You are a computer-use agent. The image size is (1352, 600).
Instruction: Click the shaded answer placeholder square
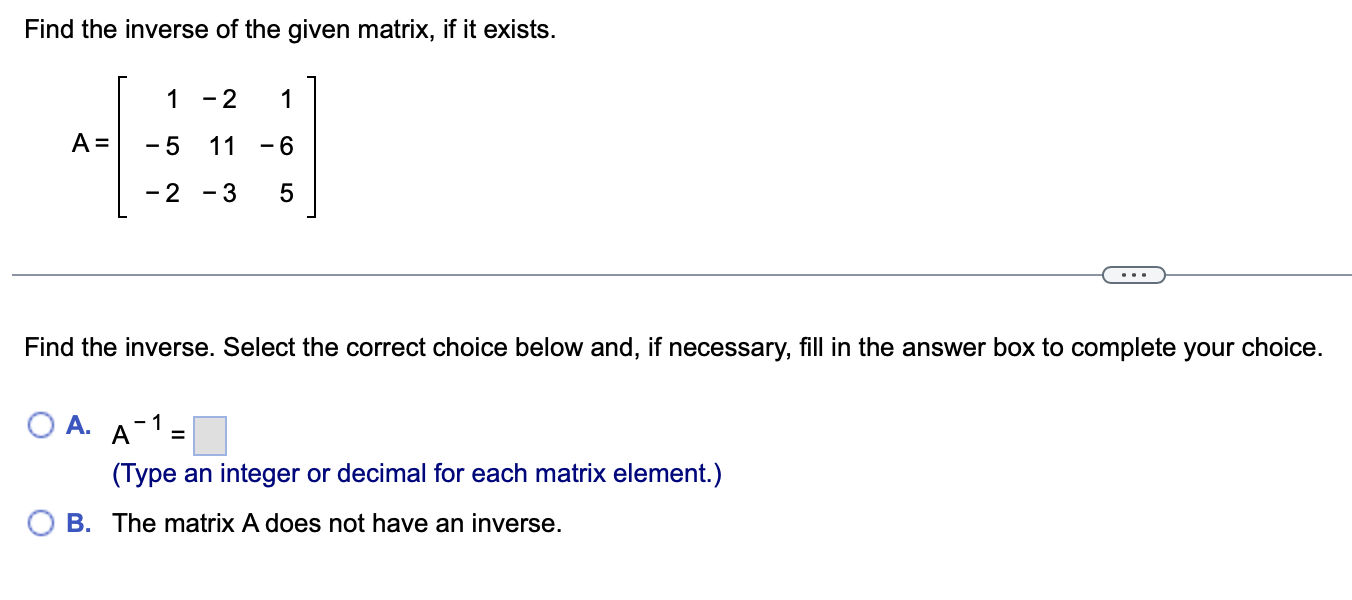click(210, 435)
